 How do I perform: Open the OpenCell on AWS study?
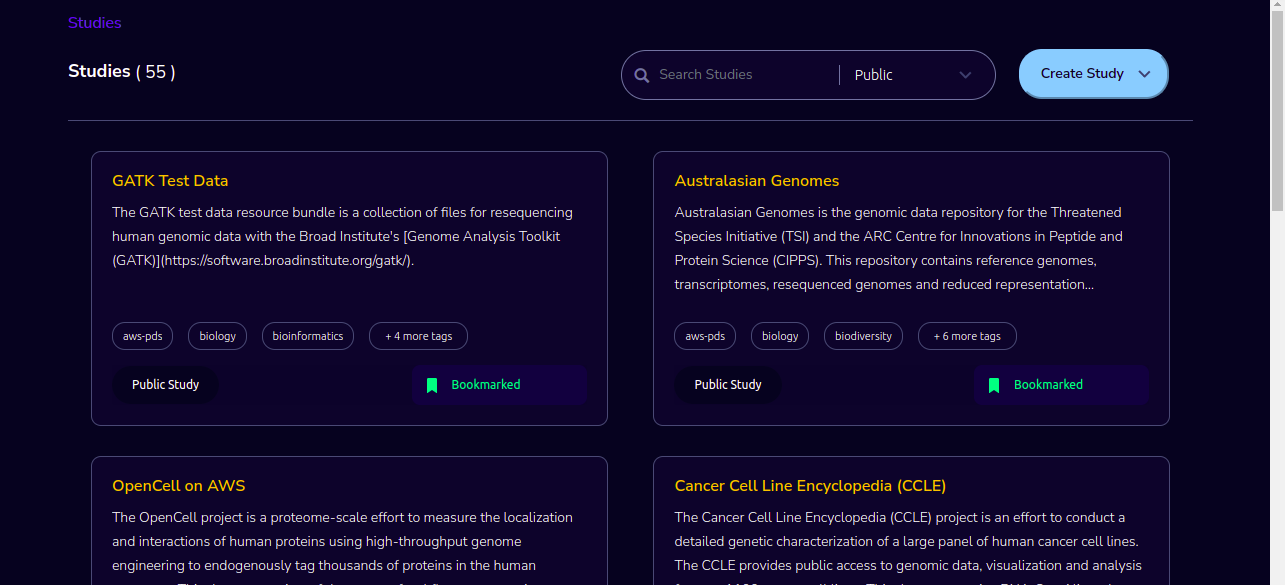coord(179,486)
